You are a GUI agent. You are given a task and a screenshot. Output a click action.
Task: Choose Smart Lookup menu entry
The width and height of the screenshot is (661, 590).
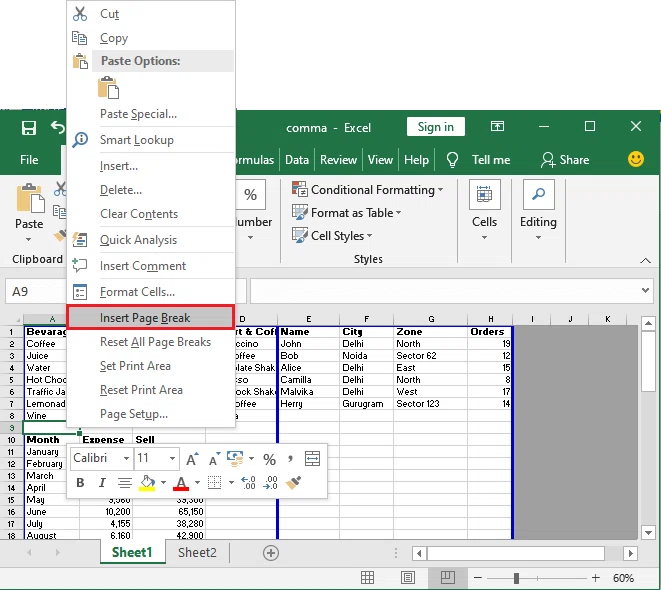(150, 139)
